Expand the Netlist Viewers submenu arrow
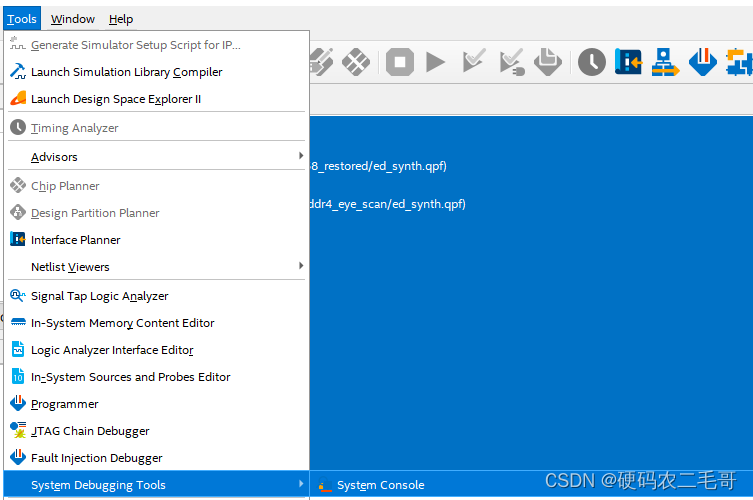 [301, 266]
